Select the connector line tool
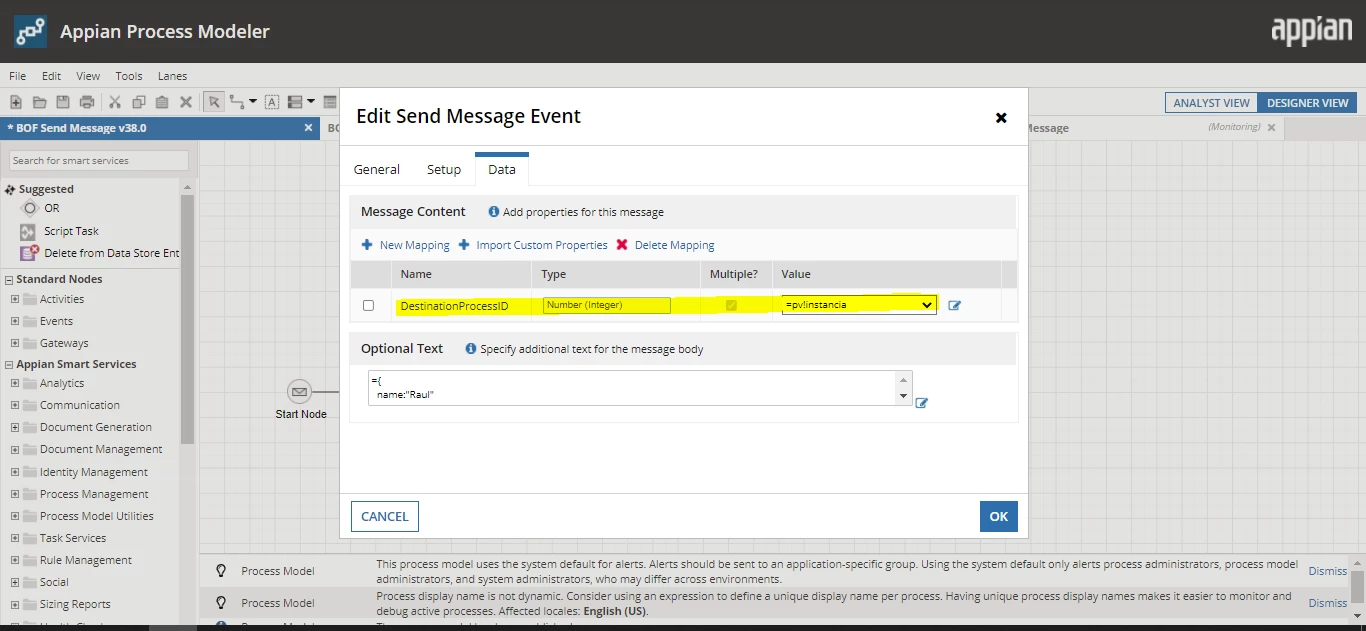The height and width of the screenshot is (631, 1366). pyautogui.click(x=237, y=102)
